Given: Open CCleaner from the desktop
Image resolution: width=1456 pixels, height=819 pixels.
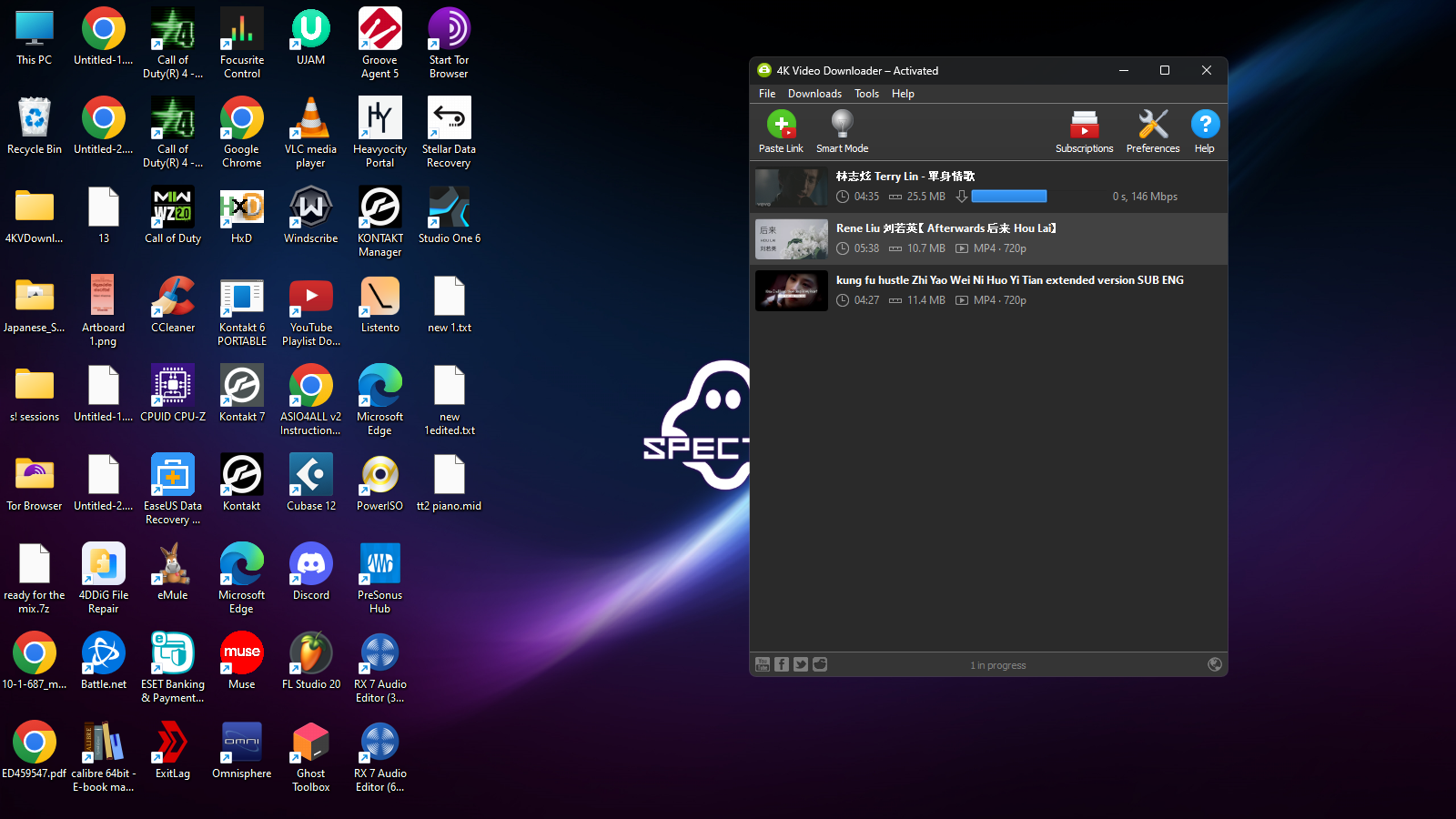Looking at the screenshot, I should [173, 306].
